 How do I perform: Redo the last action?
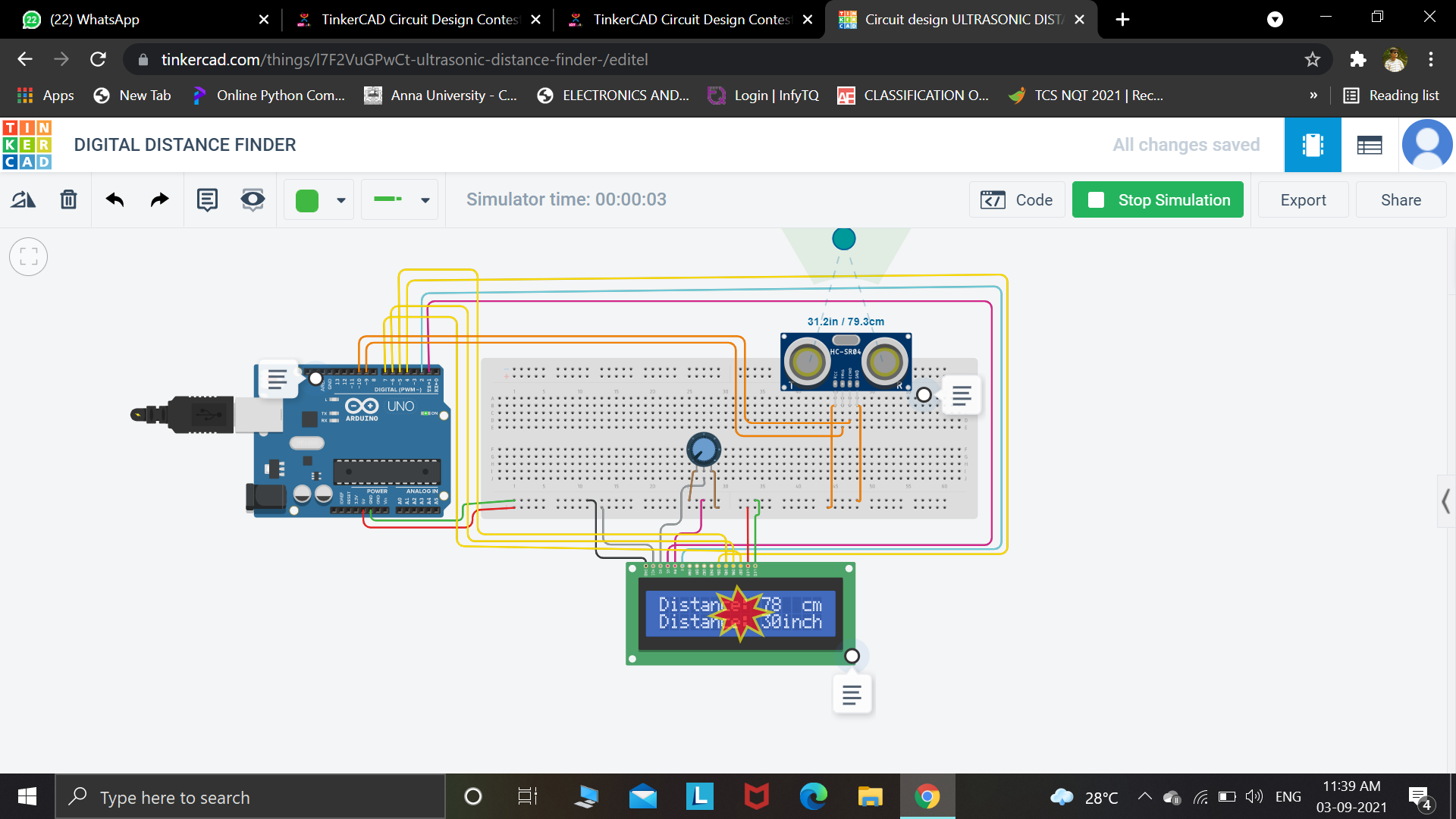point(159,199)
